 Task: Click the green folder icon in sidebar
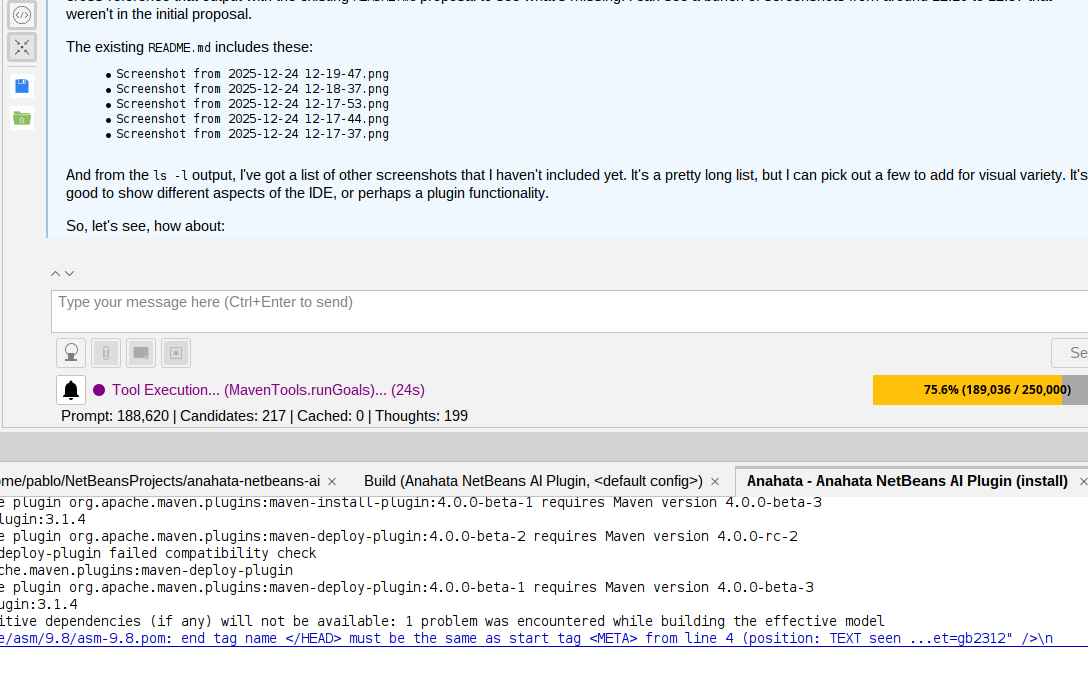point(22,118)
